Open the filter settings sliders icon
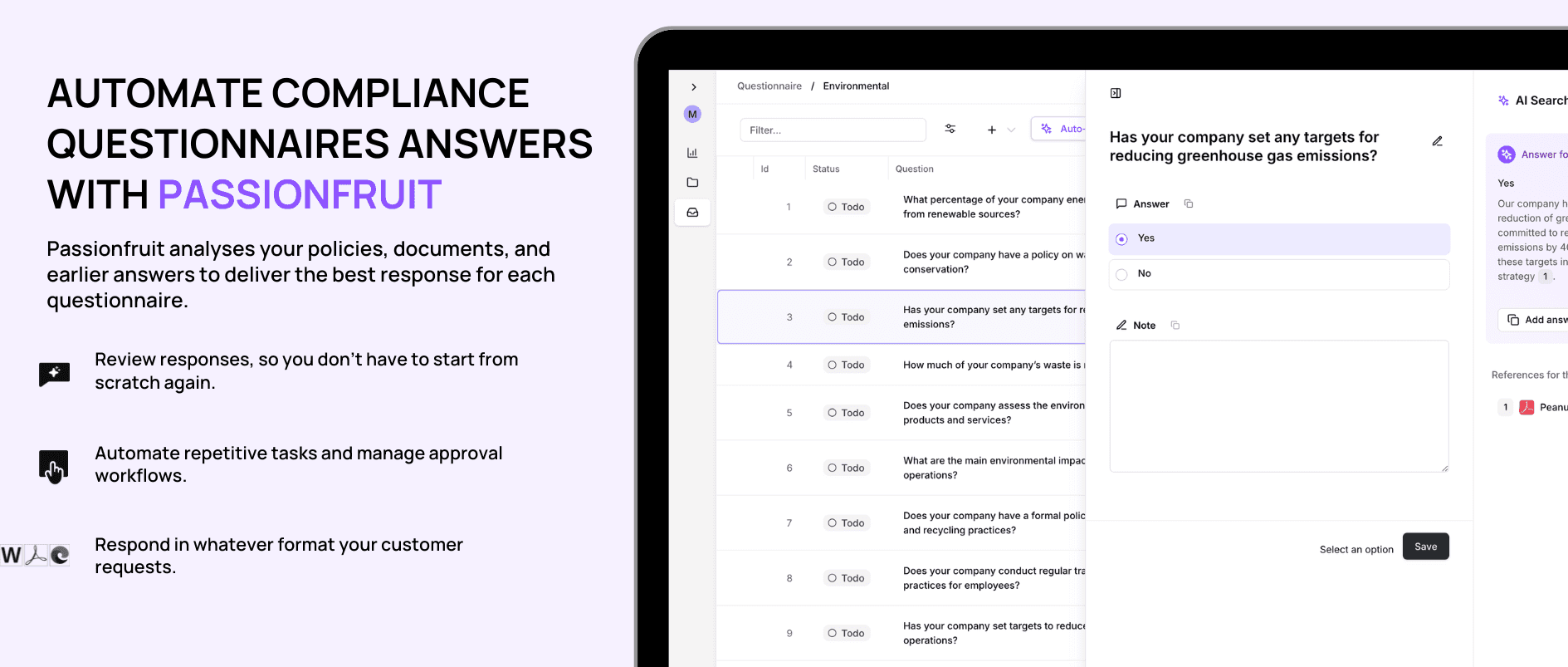The width and height of the screenshot is (1568, 667). (950, 129)
